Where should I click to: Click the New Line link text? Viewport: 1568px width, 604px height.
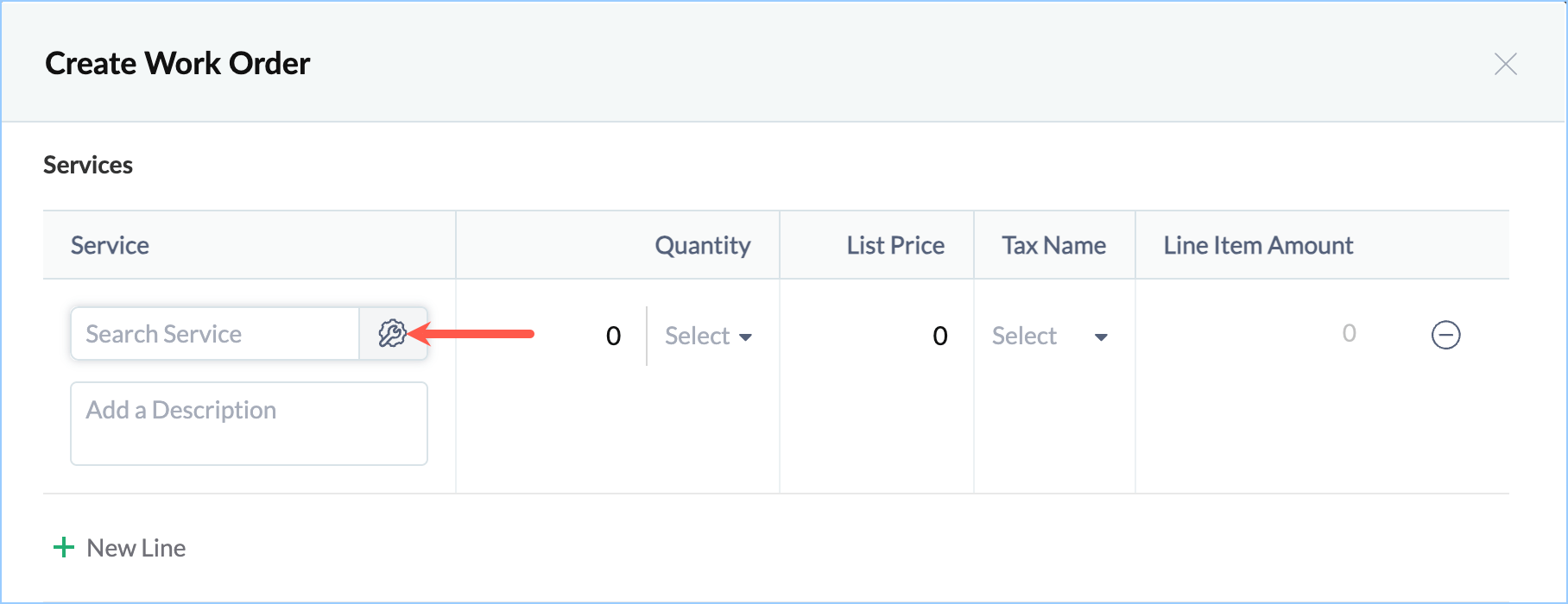click(136, 548)
